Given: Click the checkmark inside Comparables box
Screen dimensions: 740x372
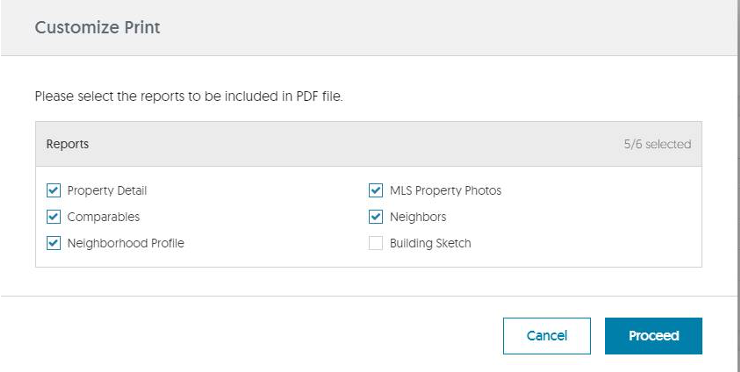Looking at the screenshot, I should (53, 217).
